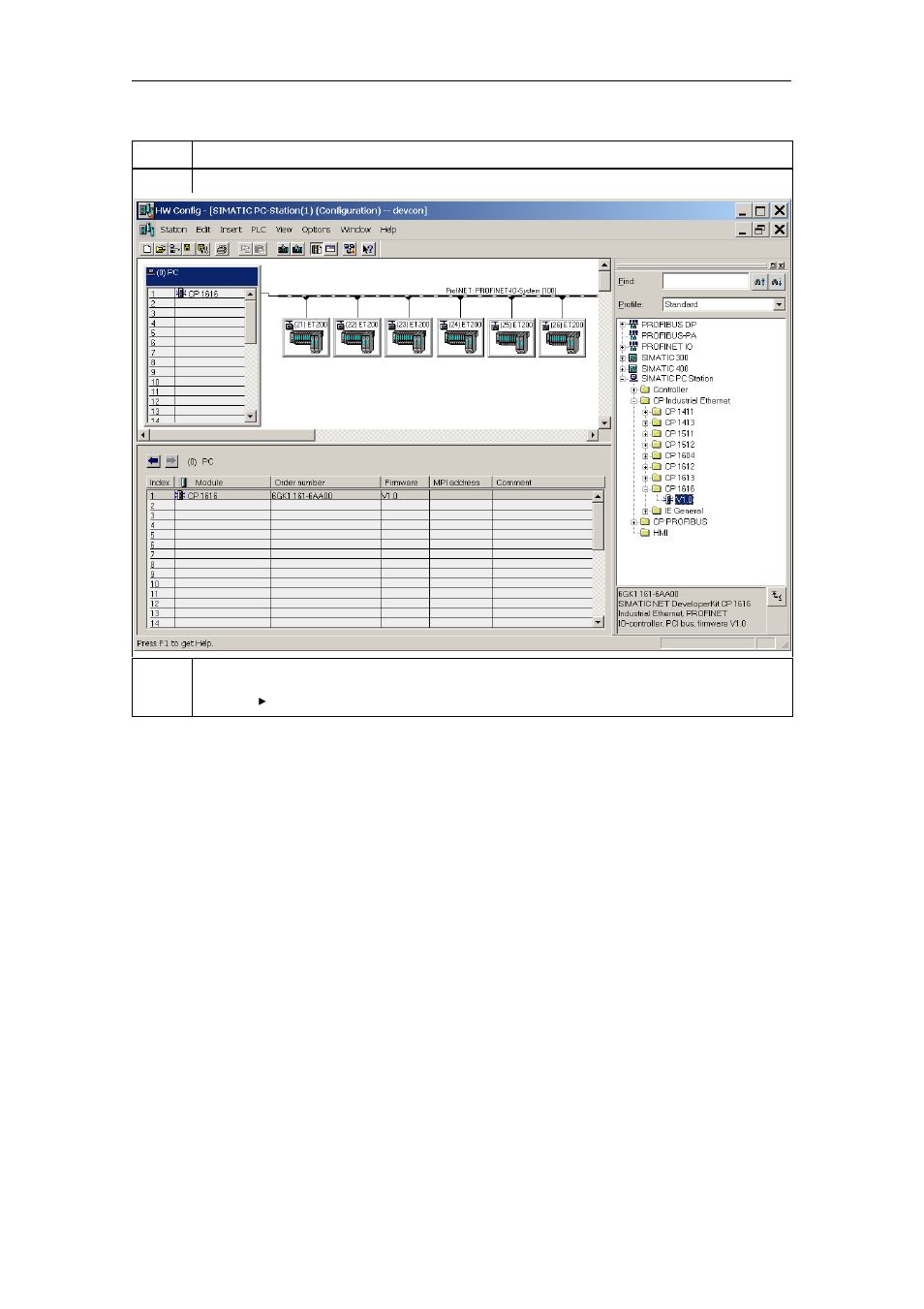Select the ET200 device number 25
The height and width of the screenshot is (1309, 924).
511,337
